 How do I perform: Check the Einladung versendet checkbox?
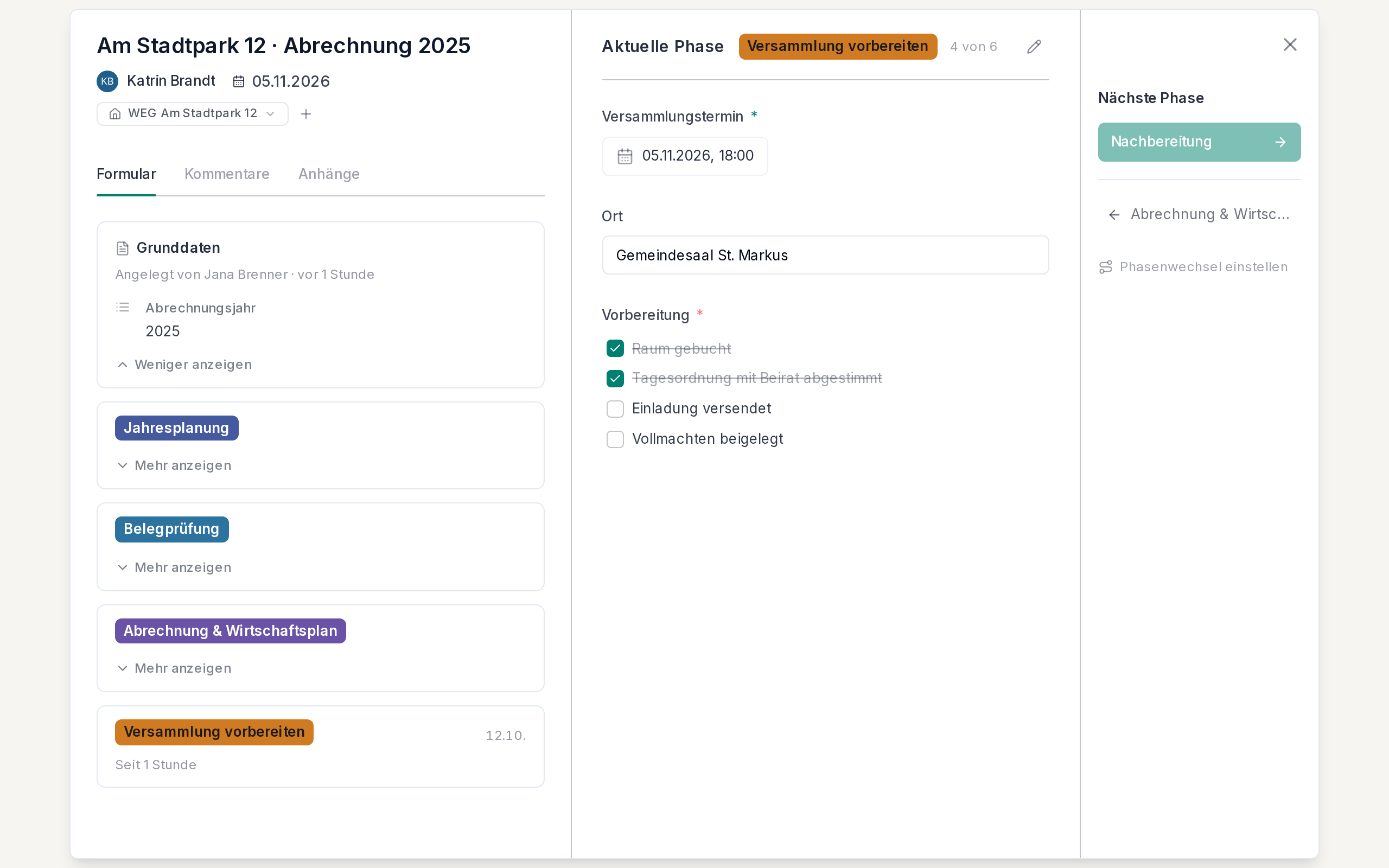pyautogui.click(x=615, y=409)
